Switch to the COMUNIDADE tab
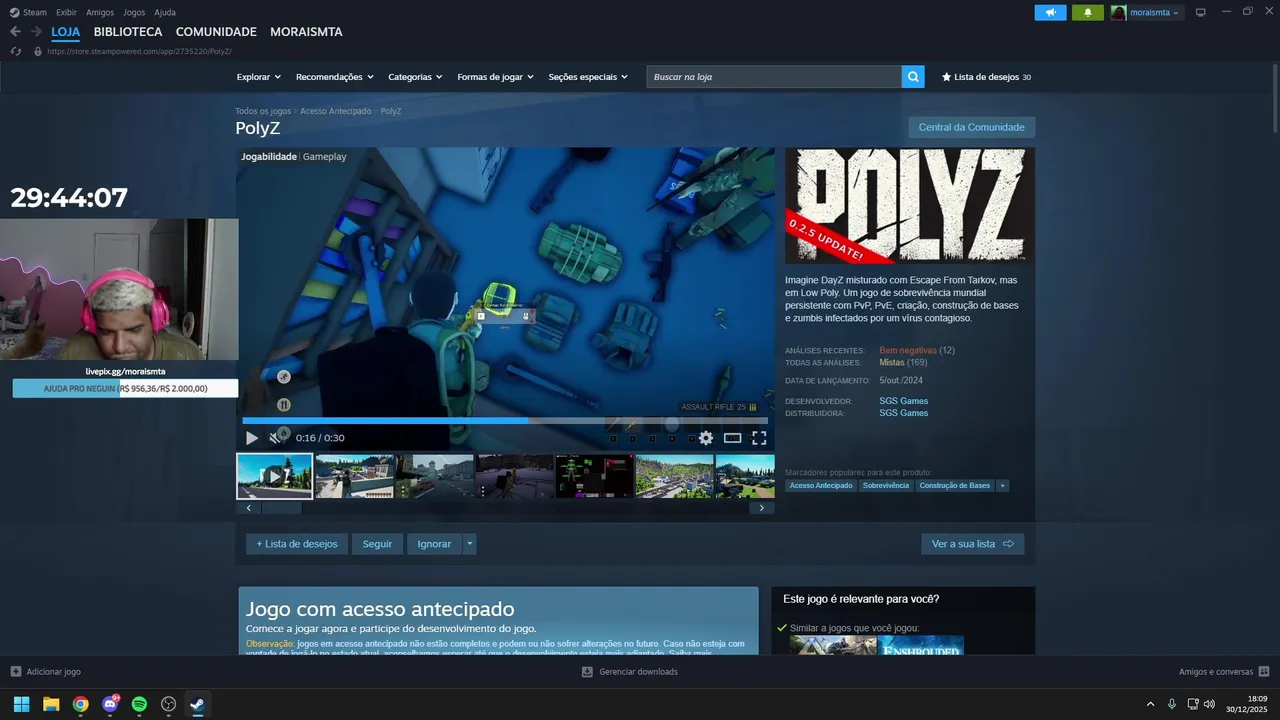Viewport: 1280px width, 720px height. click(x=216, y=32)
